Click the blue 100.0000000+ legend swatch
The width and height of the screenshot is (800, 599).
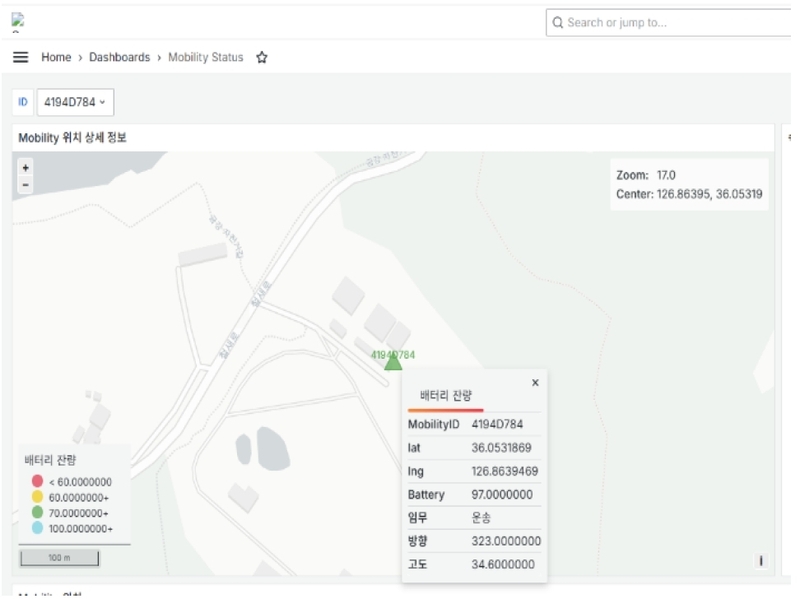click(x=37, y=528)
